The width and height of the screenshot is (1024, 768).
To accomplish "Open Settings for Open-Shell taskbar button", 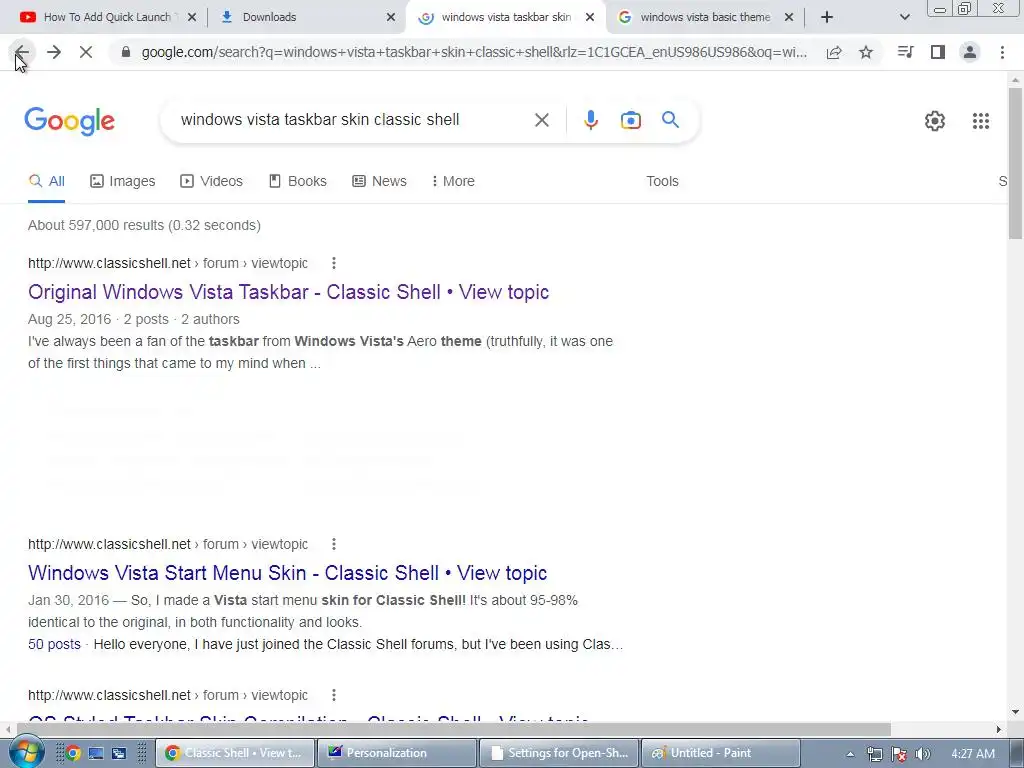I will click(x=559, y=753).
